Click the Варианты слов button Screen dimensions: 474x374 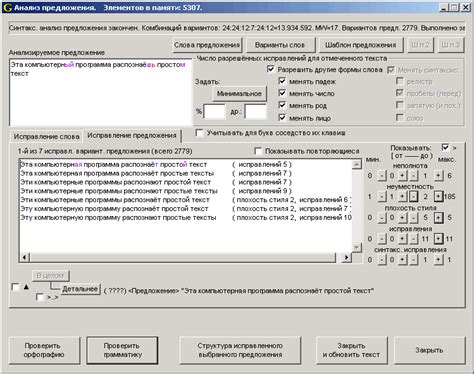[280, 45]
